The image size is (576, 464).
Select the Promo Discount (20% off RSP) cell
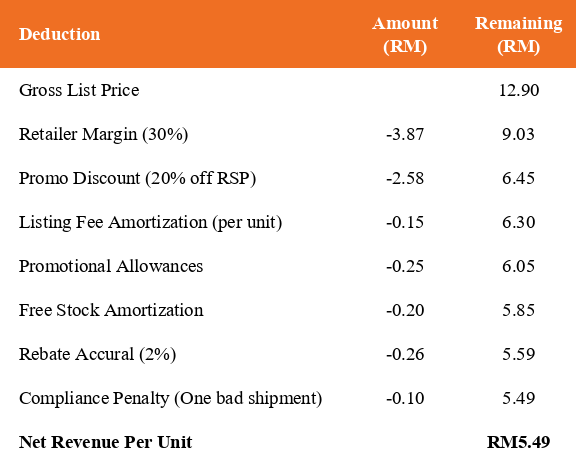pos(137,178)
